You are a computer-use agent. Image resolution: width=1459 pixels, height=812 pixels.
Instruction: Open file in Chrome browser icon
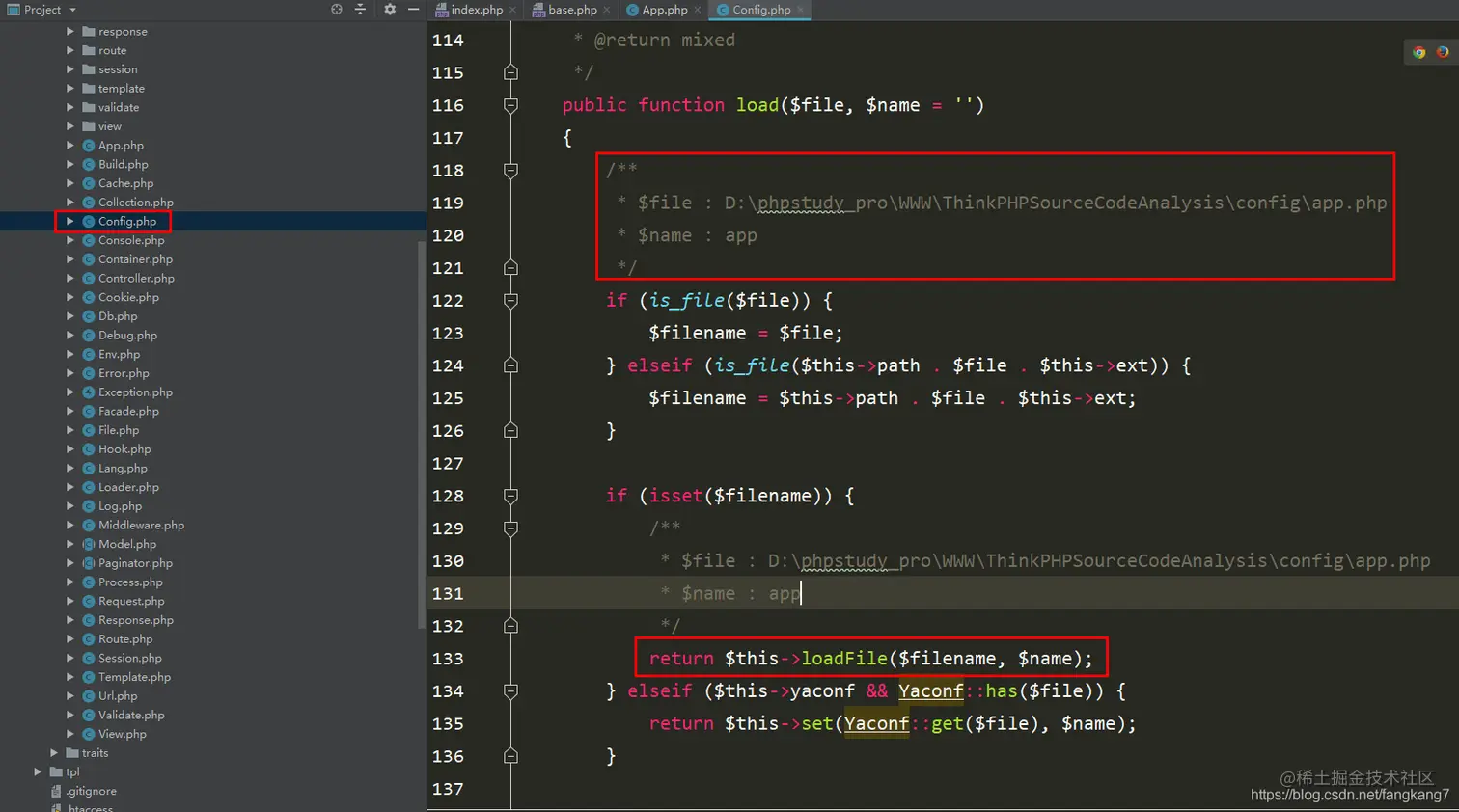(x=1419, y=52)
